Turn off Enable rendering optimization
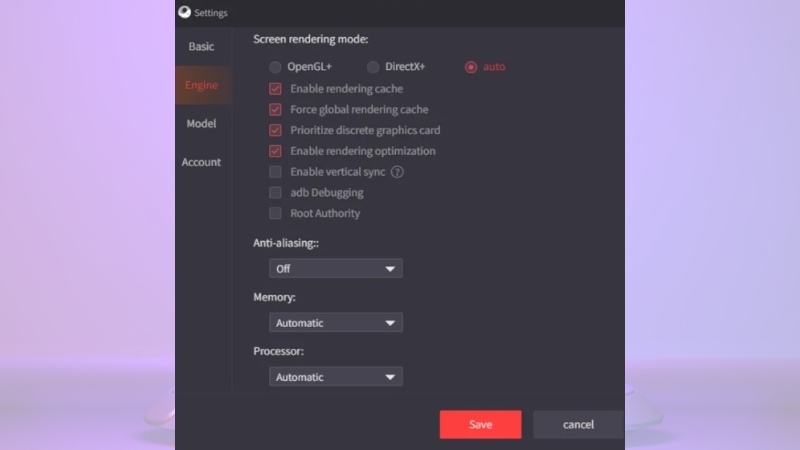The height and width of the screenshot is (450, 800). (x=275, y=151)
